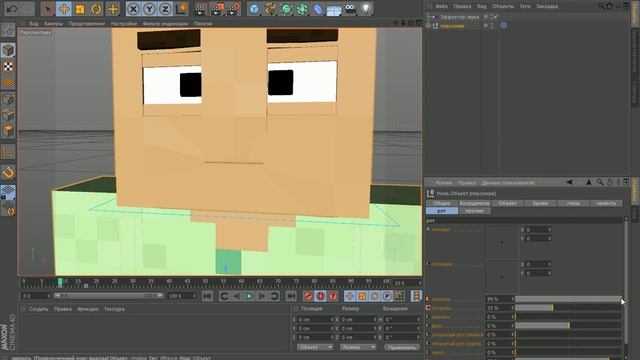This screenshot has height=360, width=640.
Task: Open the search icon in Attribute manager
Action: (x=600, y=182)
